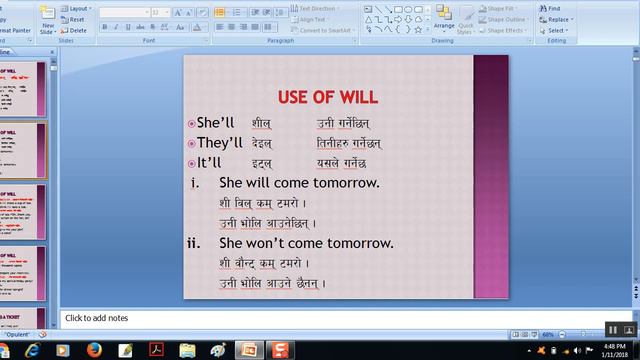This screenshot has width=640, height=360.
Task: Justify the text
Action: point(256,27)
